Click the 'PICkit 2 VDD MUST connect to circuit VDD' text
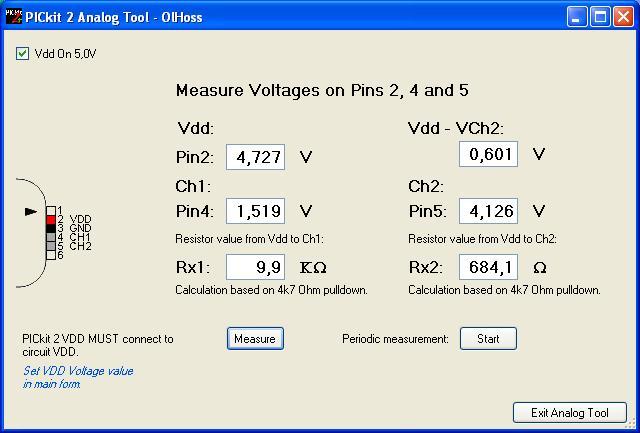640x433 pixels. click(x=98, y=345)
